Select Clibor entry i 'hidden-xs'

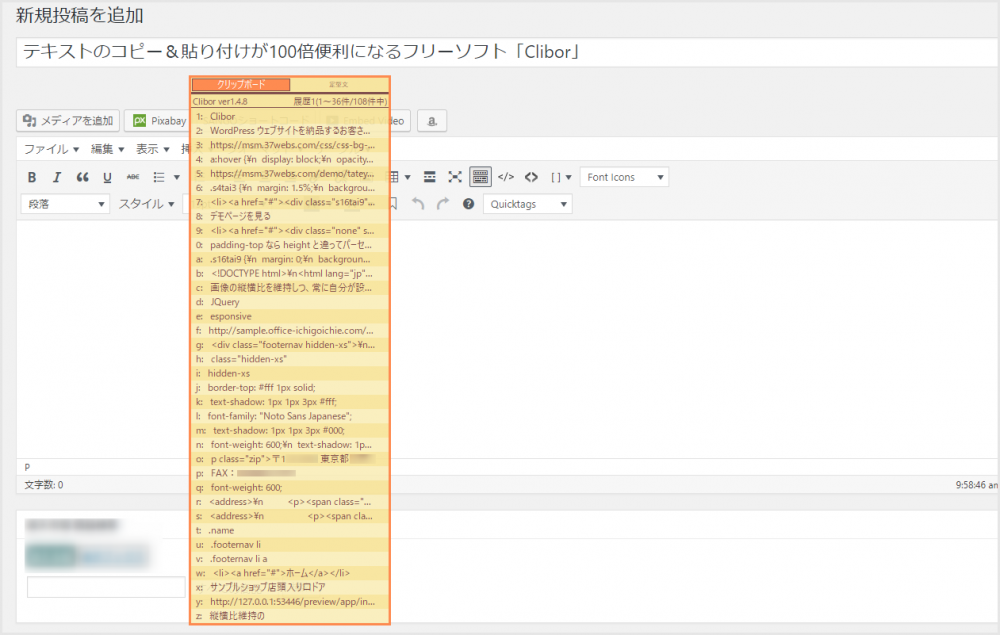[290, 374]
